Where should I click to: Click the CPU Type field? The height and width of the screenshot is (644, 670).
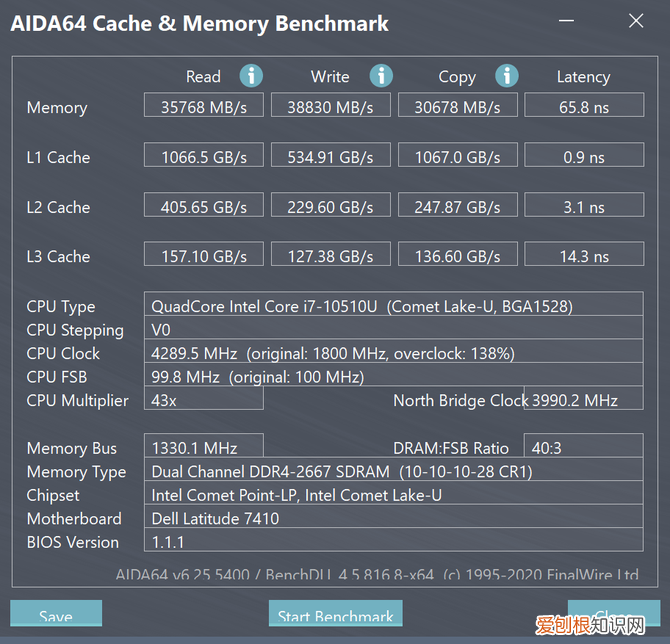394,306
